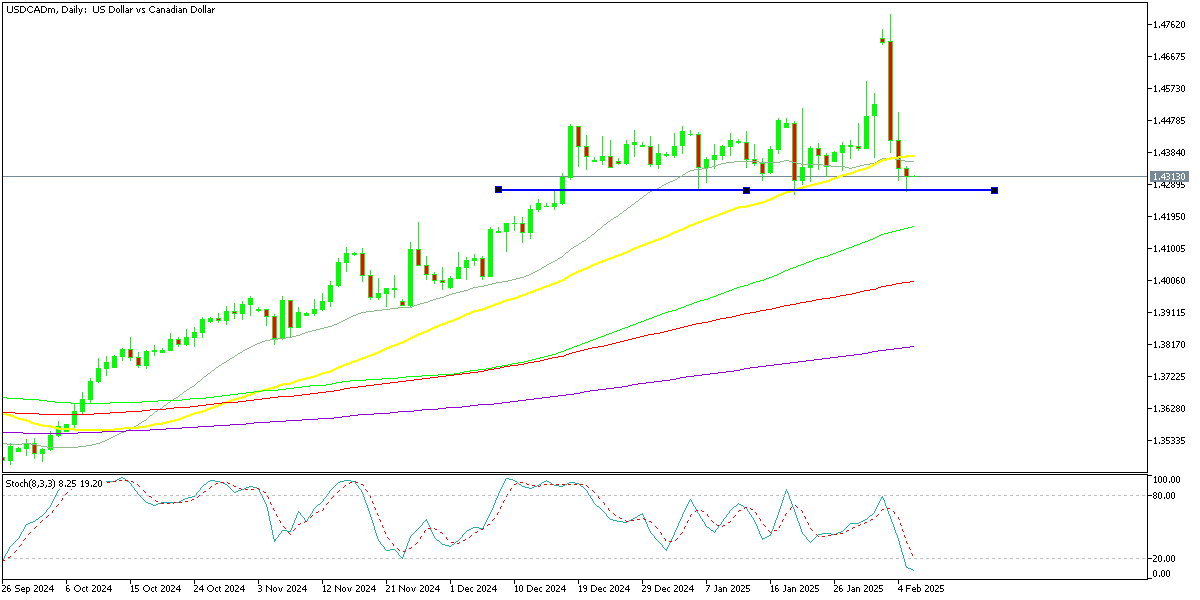Click the 10 Dec 2024 date label
The image size is (1200, 600).
tap(540, 589)
